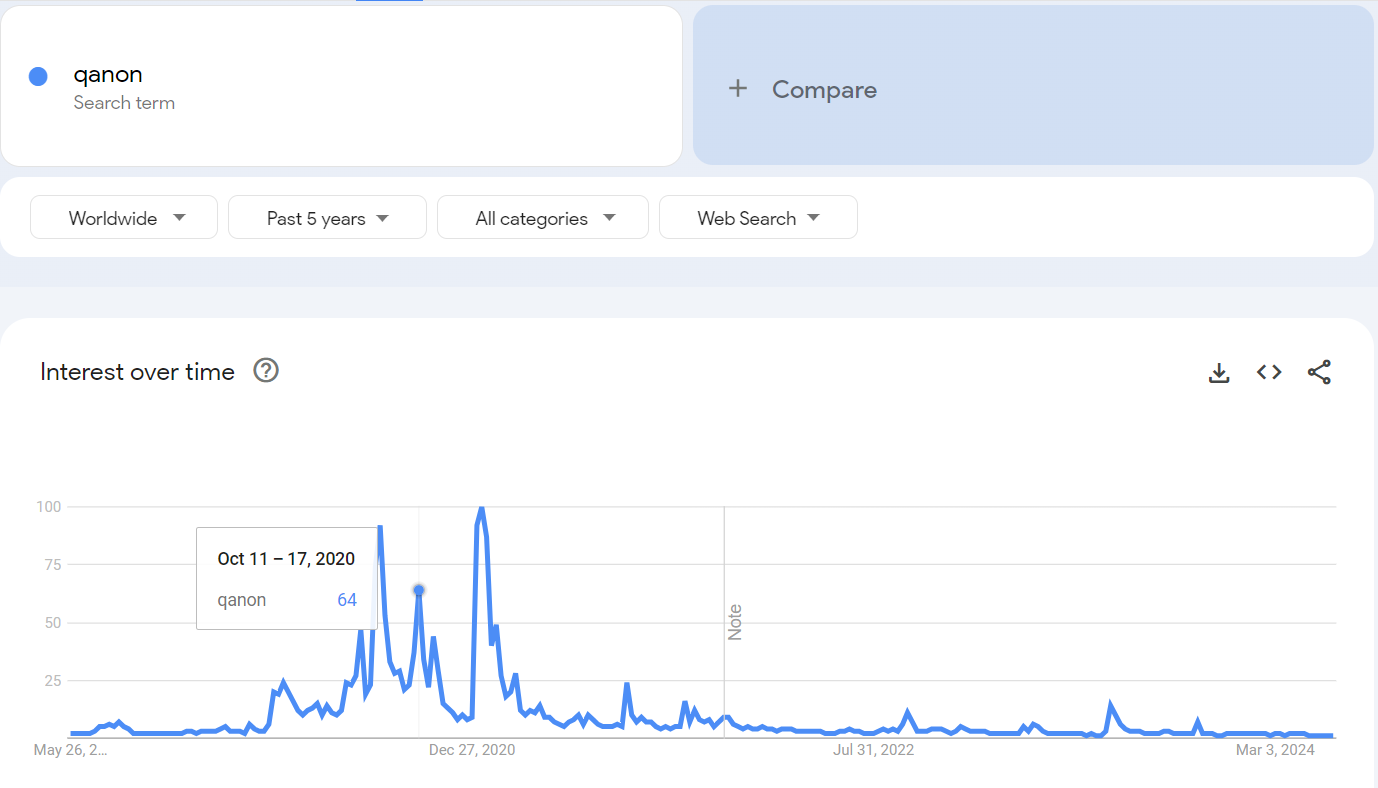Expand the Past 5 years dropdown
The width and height of the screenshot is (1378, 788).
pos(327,218)
